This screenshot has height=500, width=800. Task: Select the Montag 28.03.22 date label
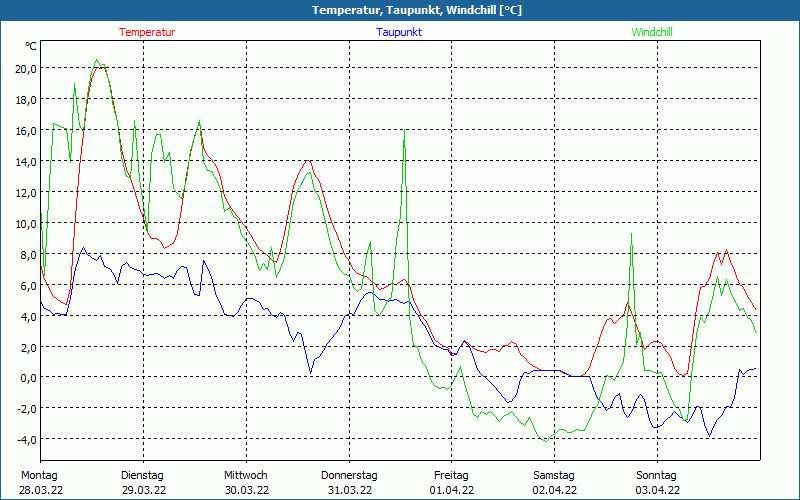[40, 482]
